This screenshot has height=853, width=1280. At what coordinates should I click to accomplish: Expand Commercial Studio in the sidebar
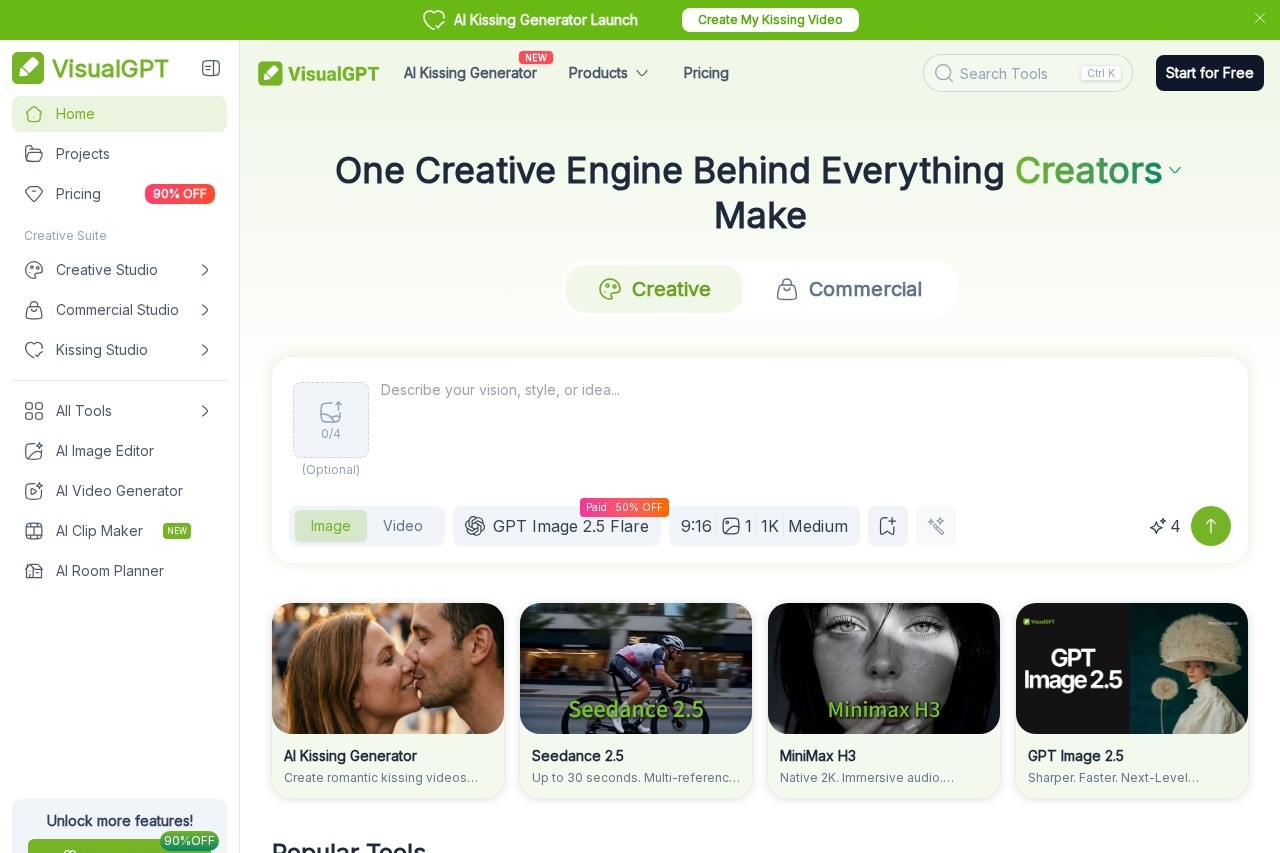119,310
